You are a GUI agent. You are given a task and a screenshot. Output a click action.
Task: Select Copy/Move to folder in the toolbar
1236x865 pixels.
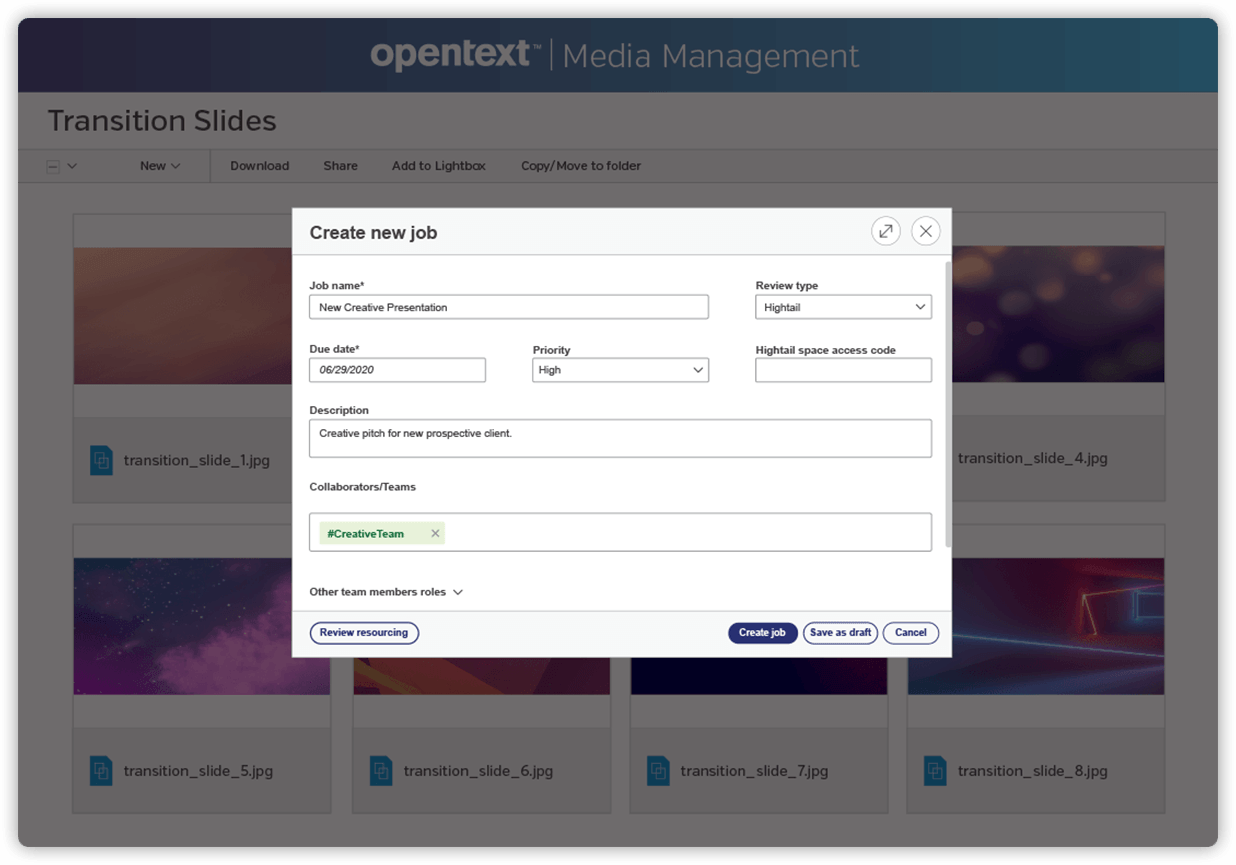[580, 166]
